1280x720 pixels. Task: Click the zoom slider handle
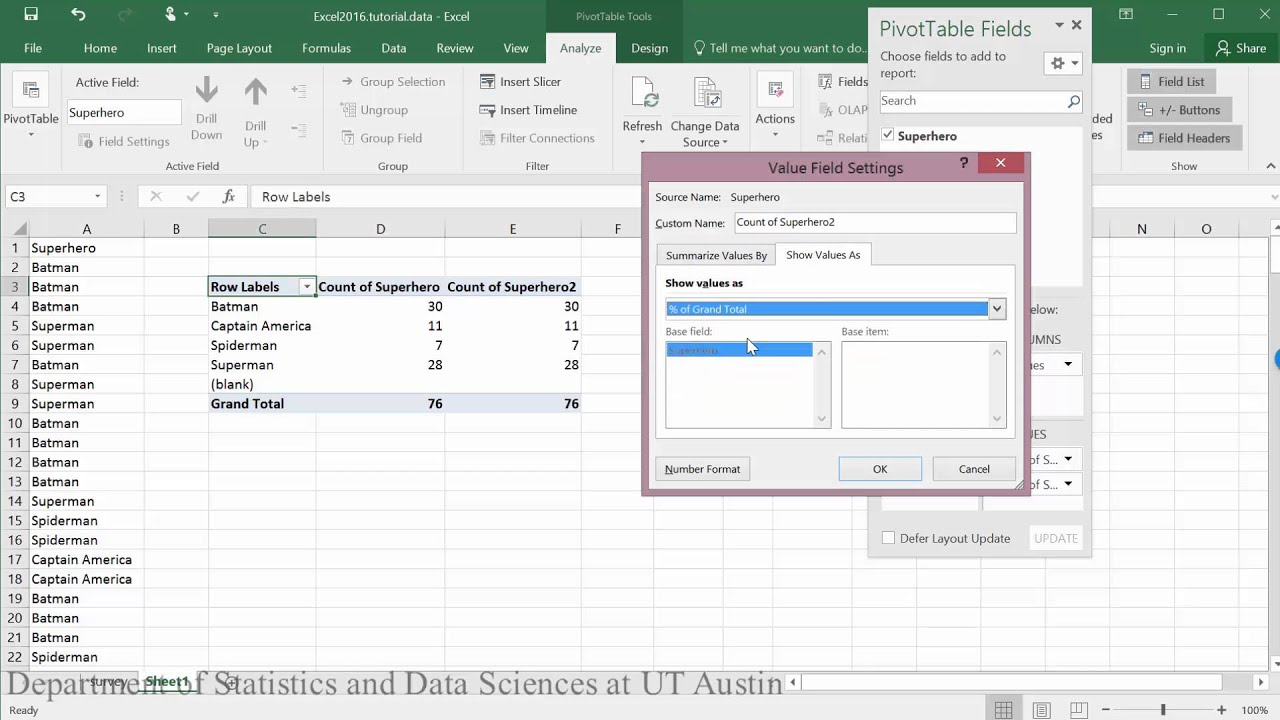pyautogui.click(x=1162, y=710)
